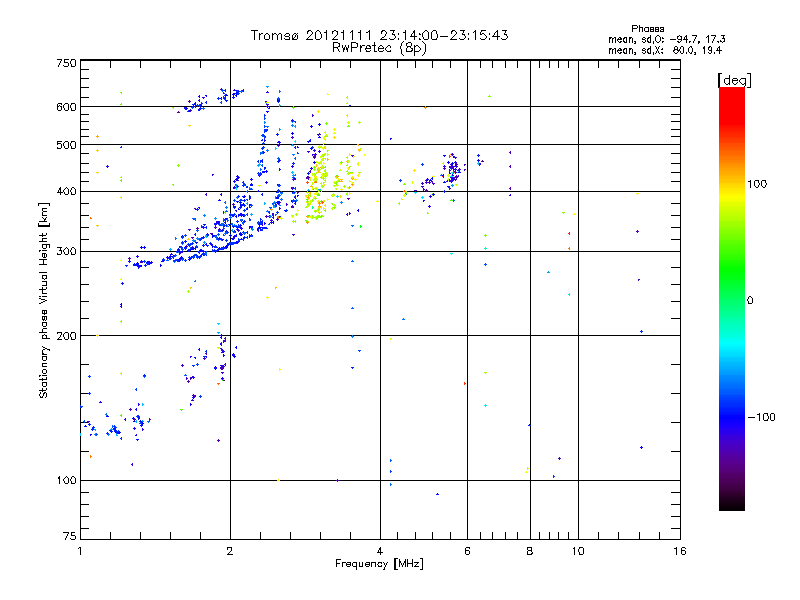Click the '[deg]' colorbar unit label
The width and height of the screenshot is (800, 600).
(x=734, y=80)
